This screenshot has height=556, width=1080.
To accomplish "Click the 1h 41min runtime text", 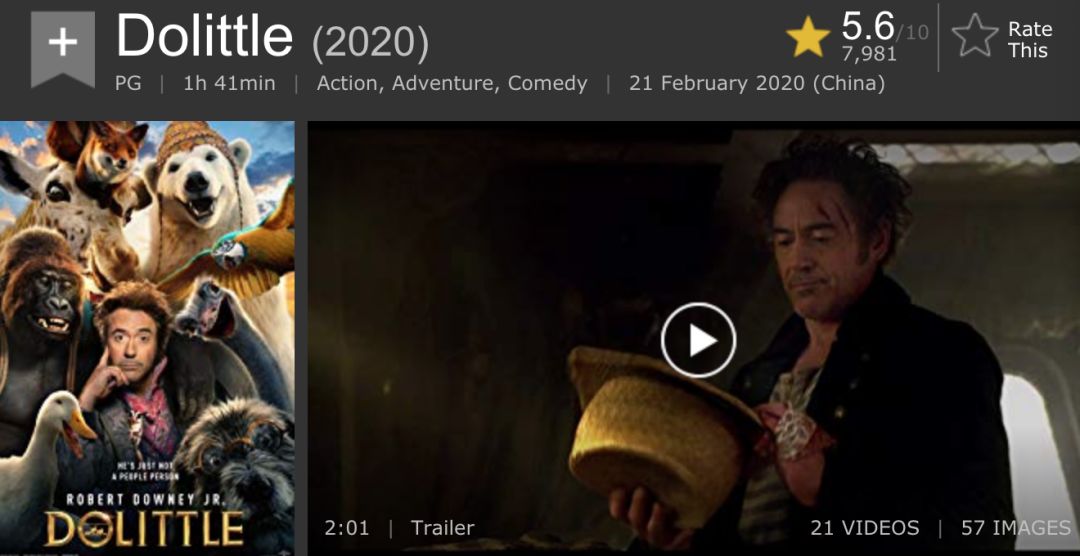I will tap(229, 84).
